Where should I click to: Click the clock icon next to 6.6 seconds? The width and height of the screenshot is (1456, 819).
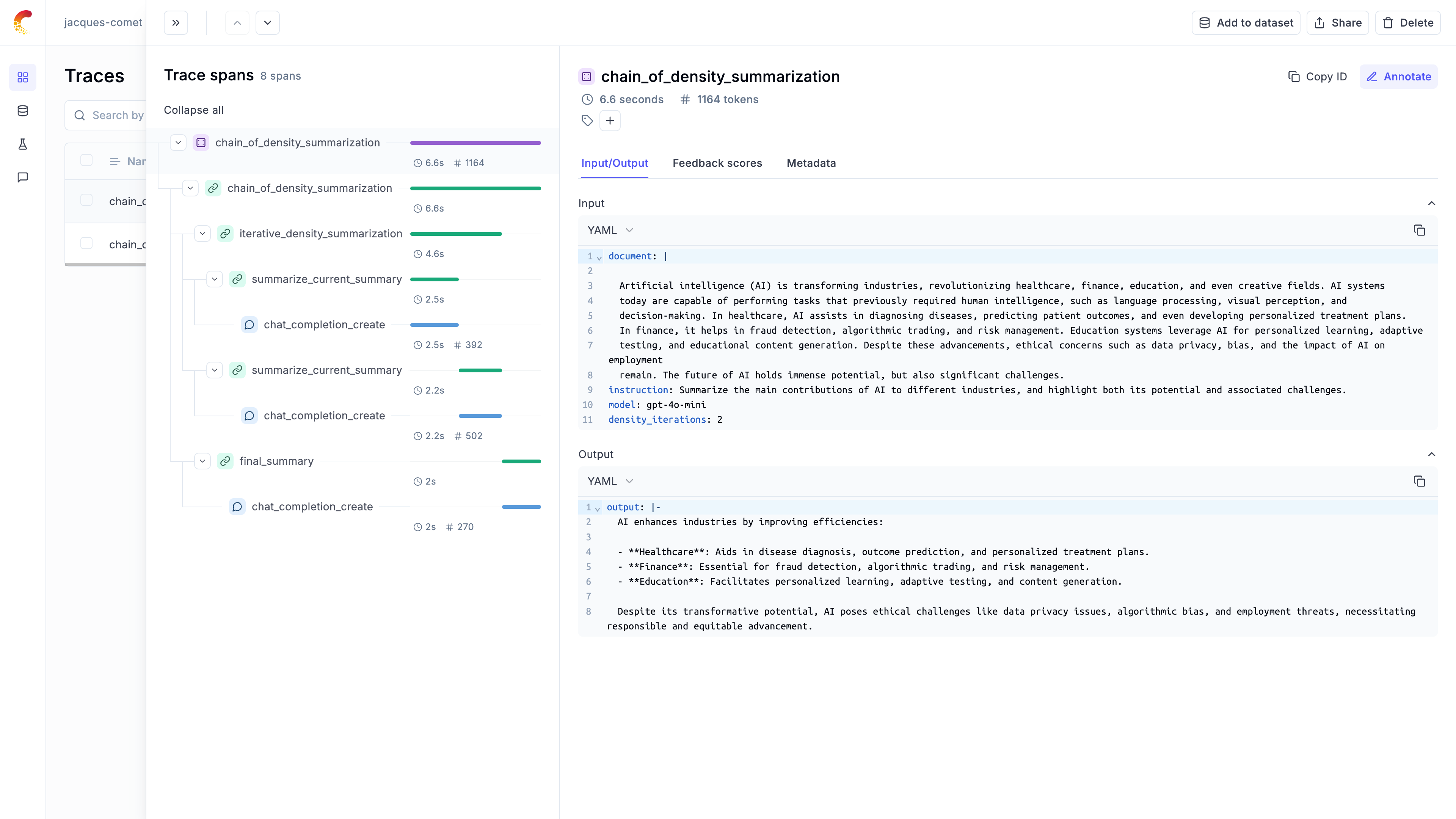click(587, 99)
